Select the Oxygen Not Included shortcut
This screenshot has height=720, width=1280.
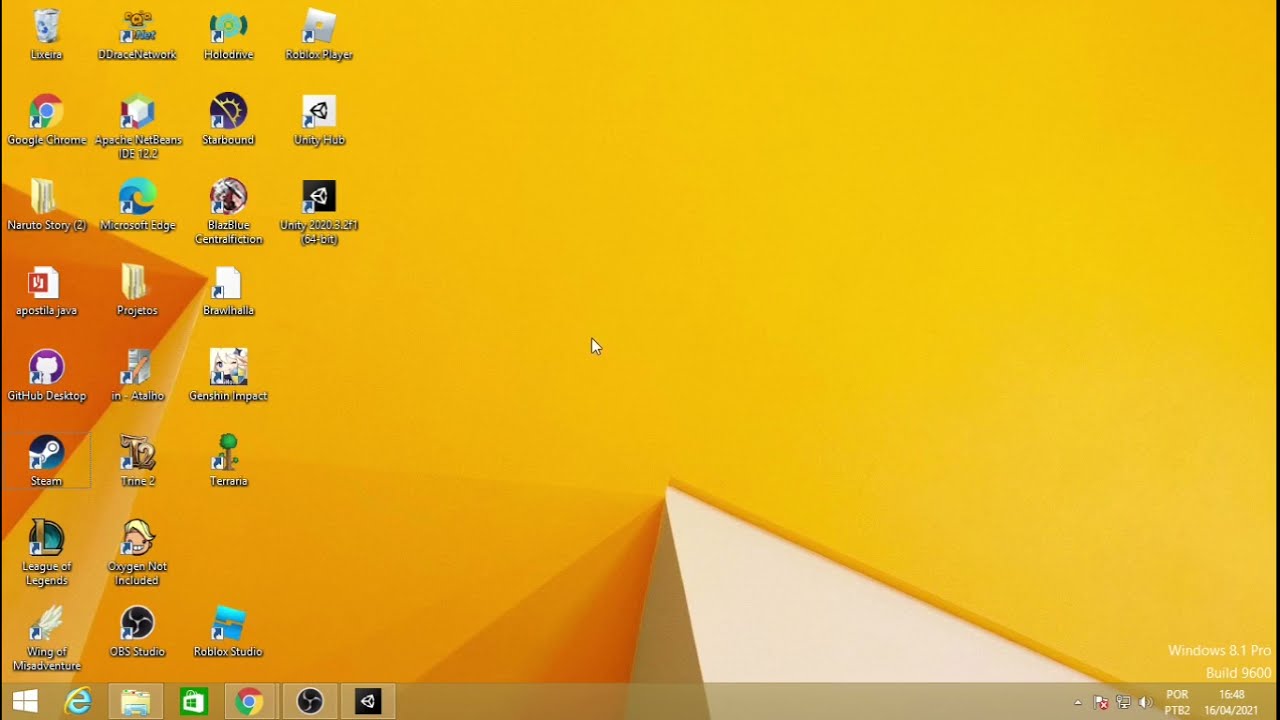(137, 553)
